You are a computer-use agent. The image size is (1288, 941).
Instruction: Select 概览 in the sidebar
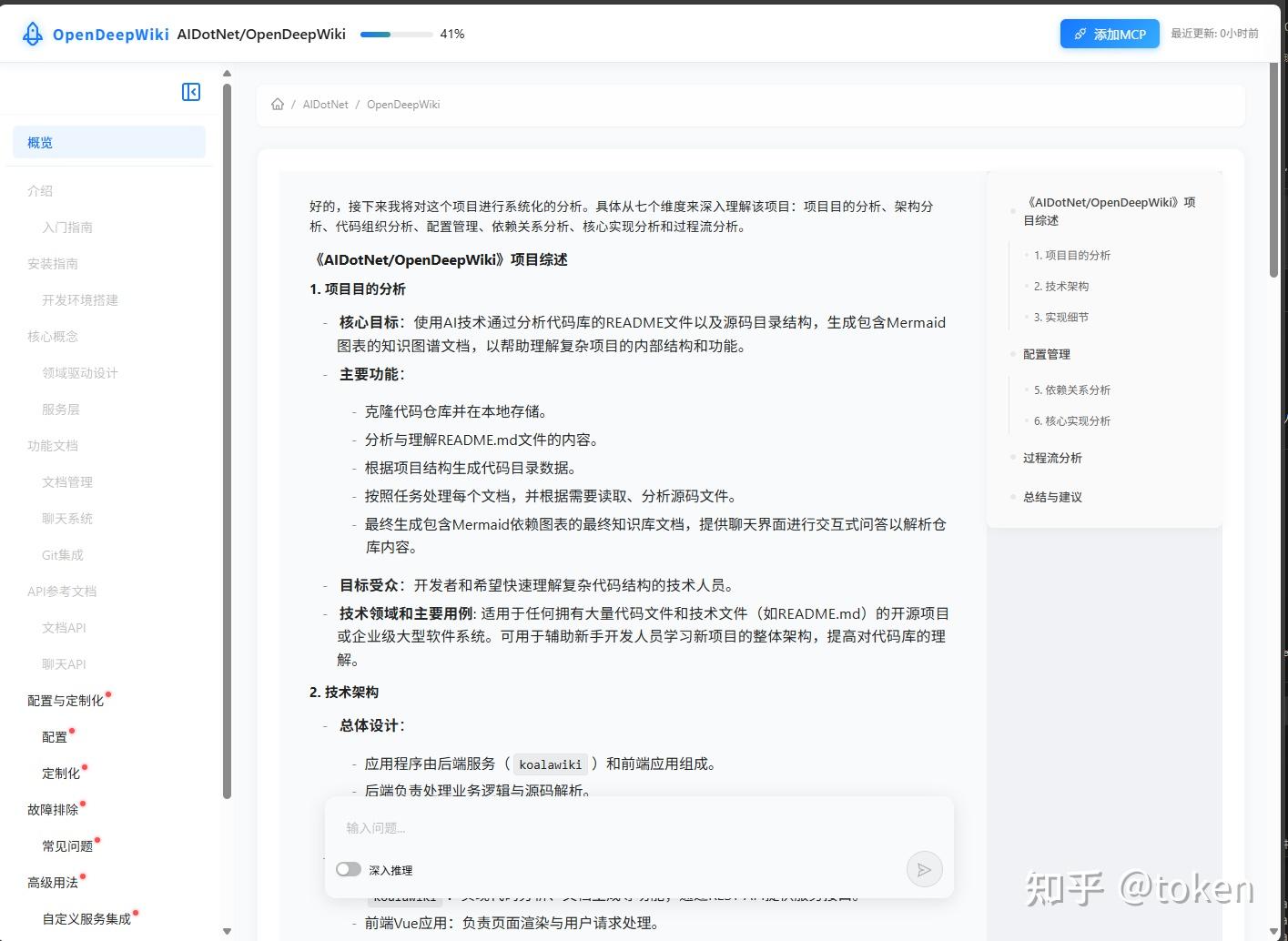[39, 142]
